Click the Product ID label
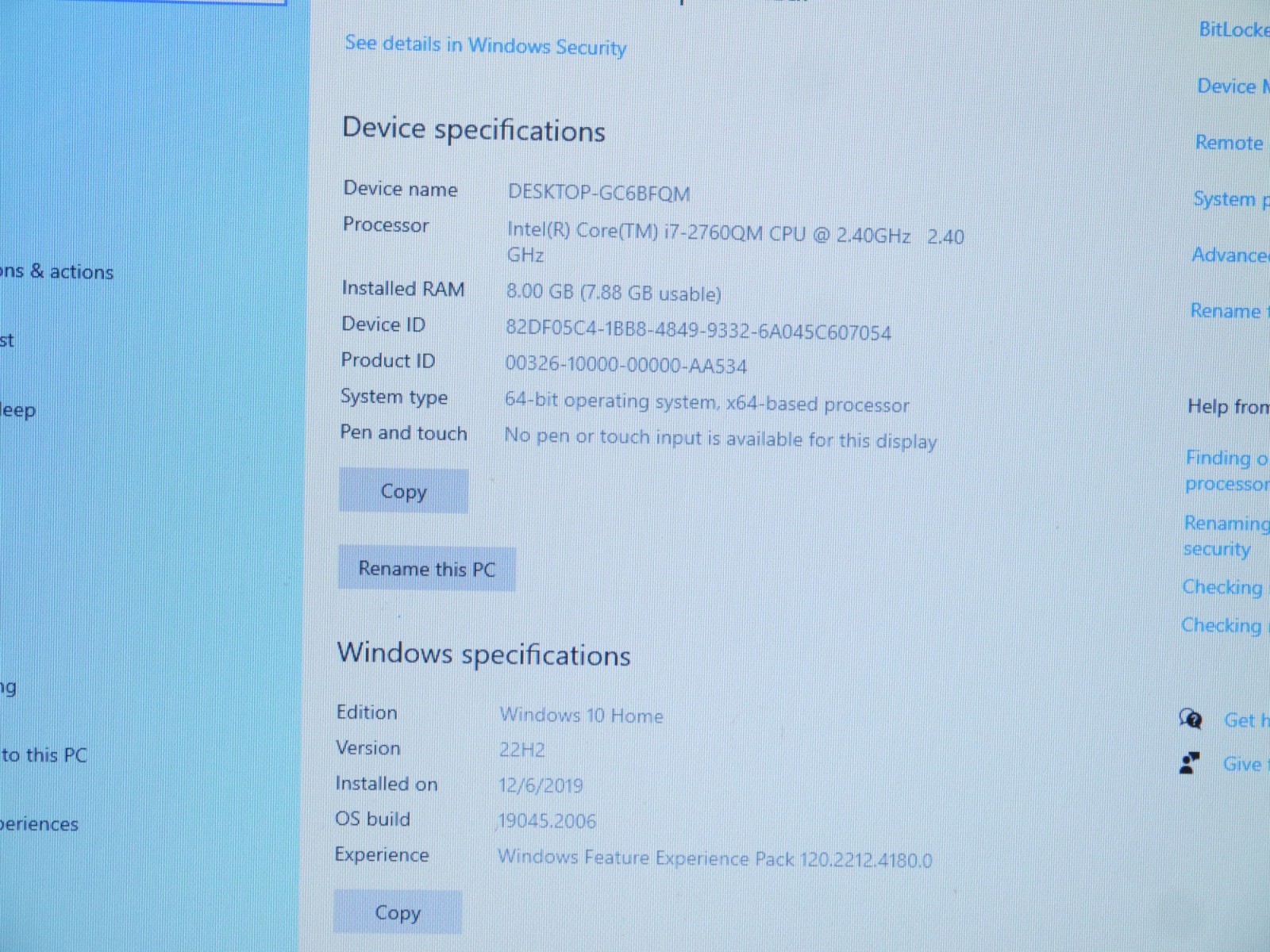Image resolution: width=1270 pixels, height=952 pixels. tap(388, 360)
